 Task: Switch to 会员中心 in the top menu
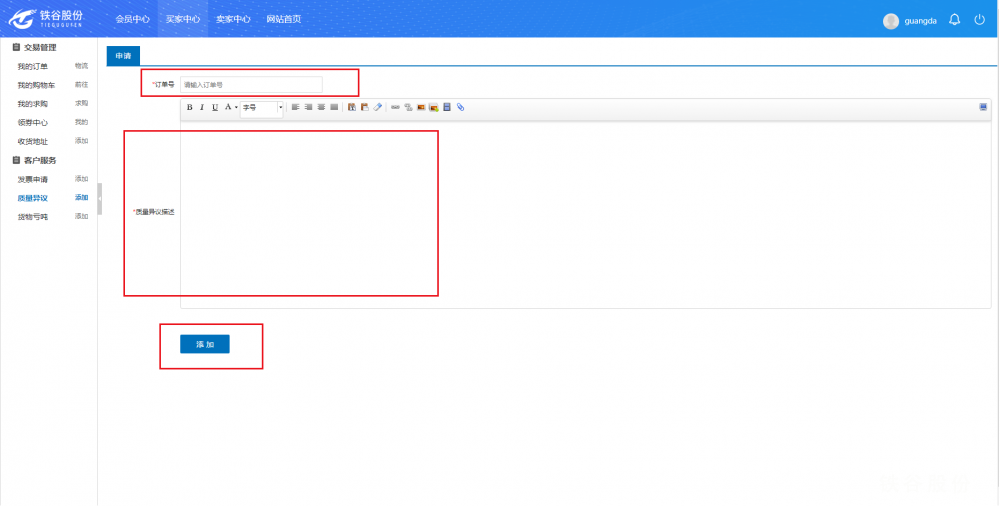coord(132,19)
